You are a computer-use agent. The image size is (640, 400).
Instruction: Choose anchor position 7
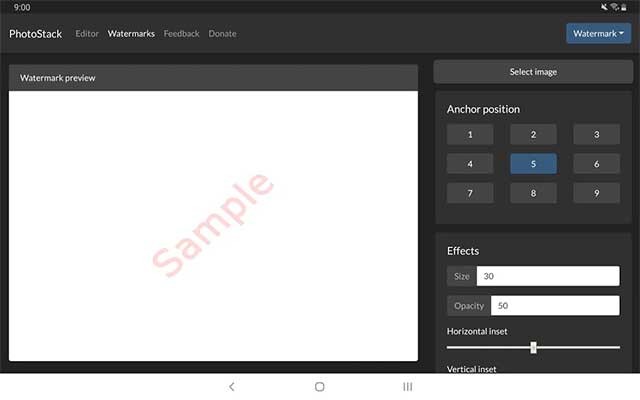pos(470,193)
